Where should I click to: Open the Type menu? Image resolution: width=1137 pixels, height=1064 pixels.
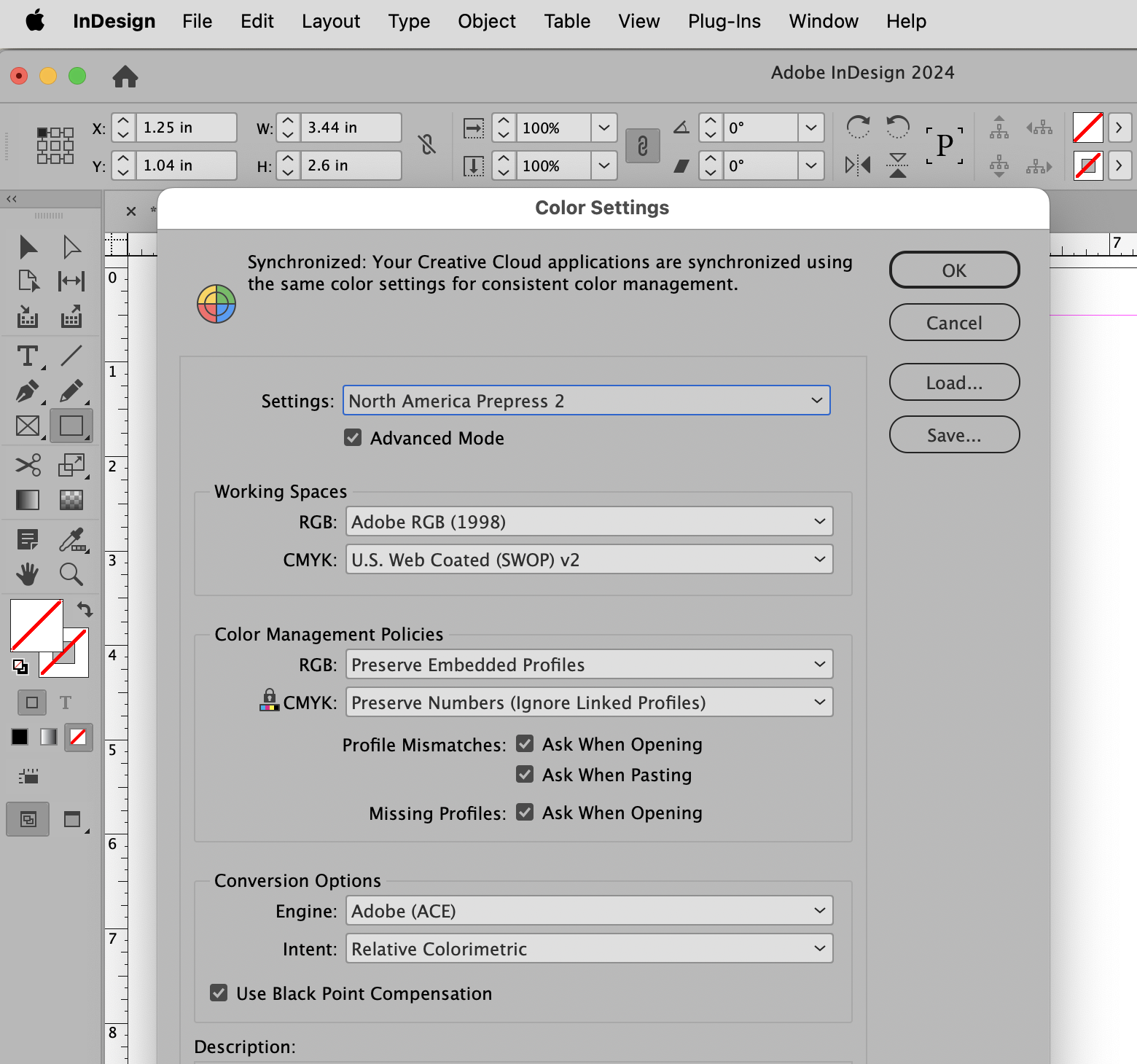click(x=408, y=21)
